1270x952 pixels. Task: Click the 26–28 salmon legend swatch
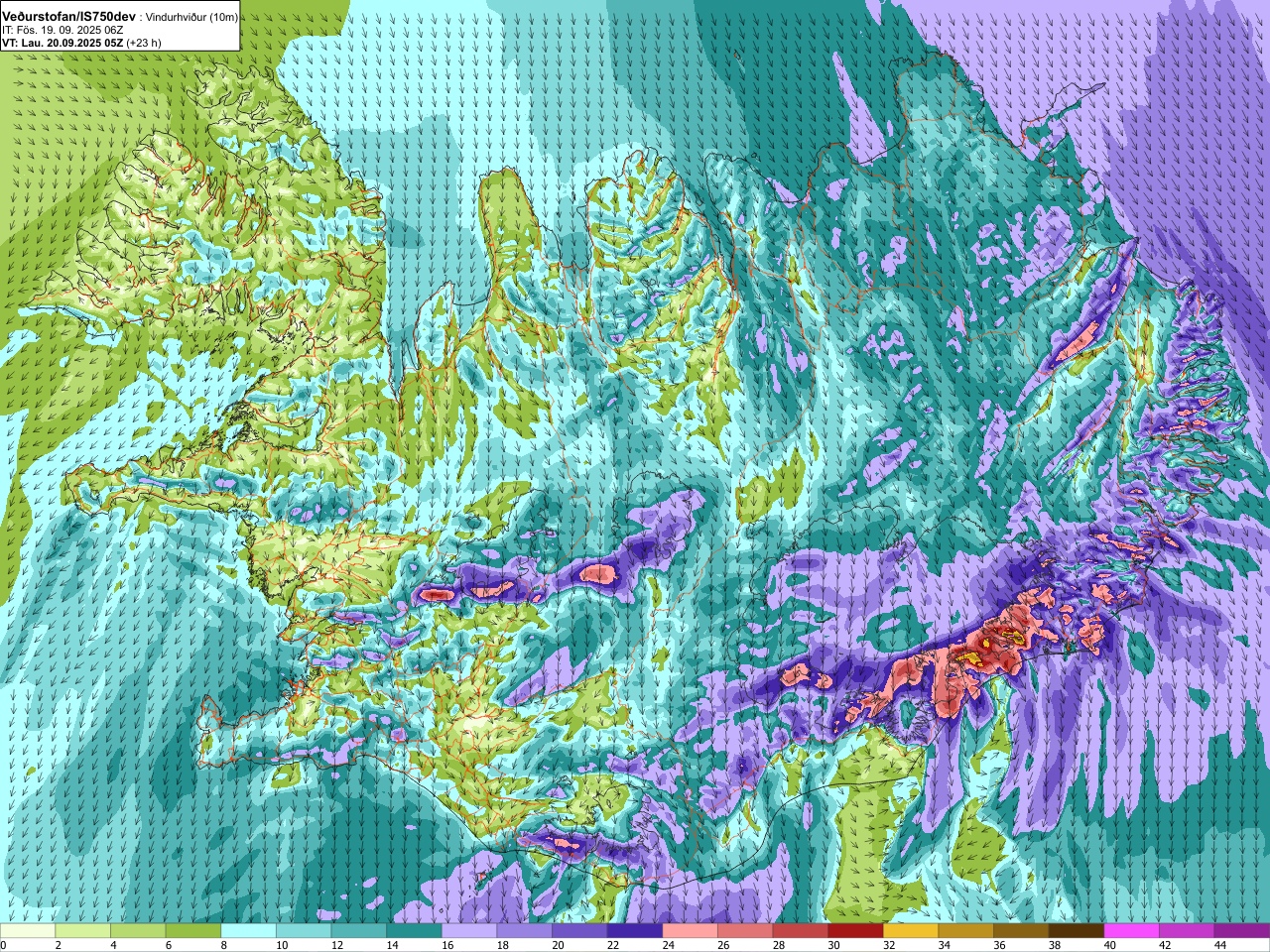pos(745,931)
